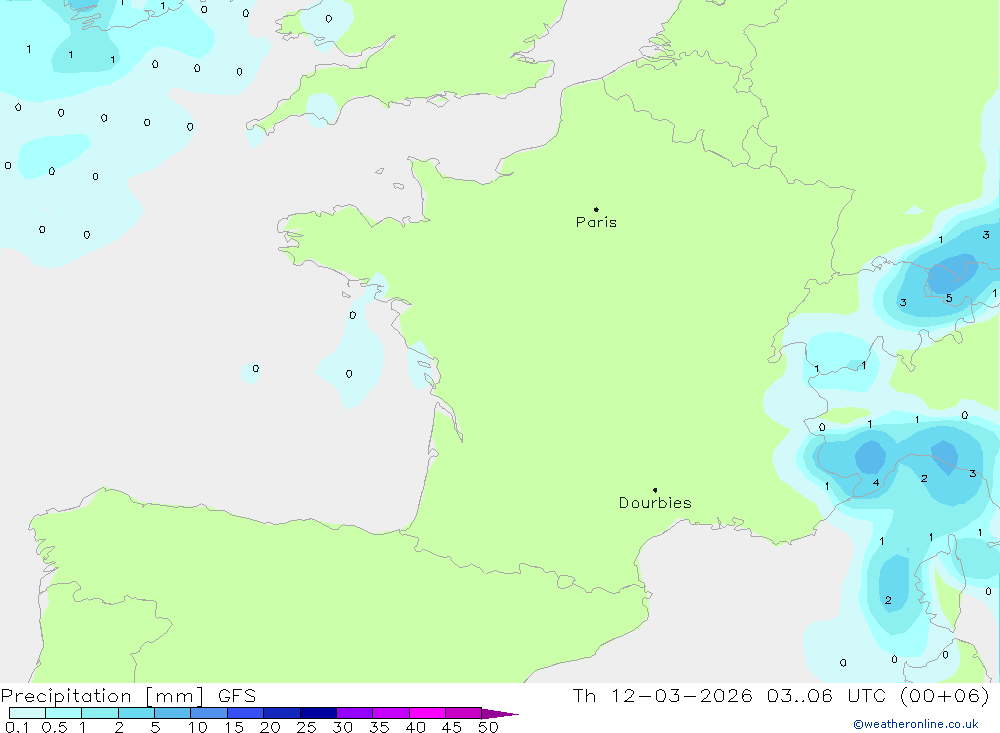The width and height of the screenshot is (1000, 733).
Task: Select the 30–35 mm legend swatch
Action: (355, 713)
